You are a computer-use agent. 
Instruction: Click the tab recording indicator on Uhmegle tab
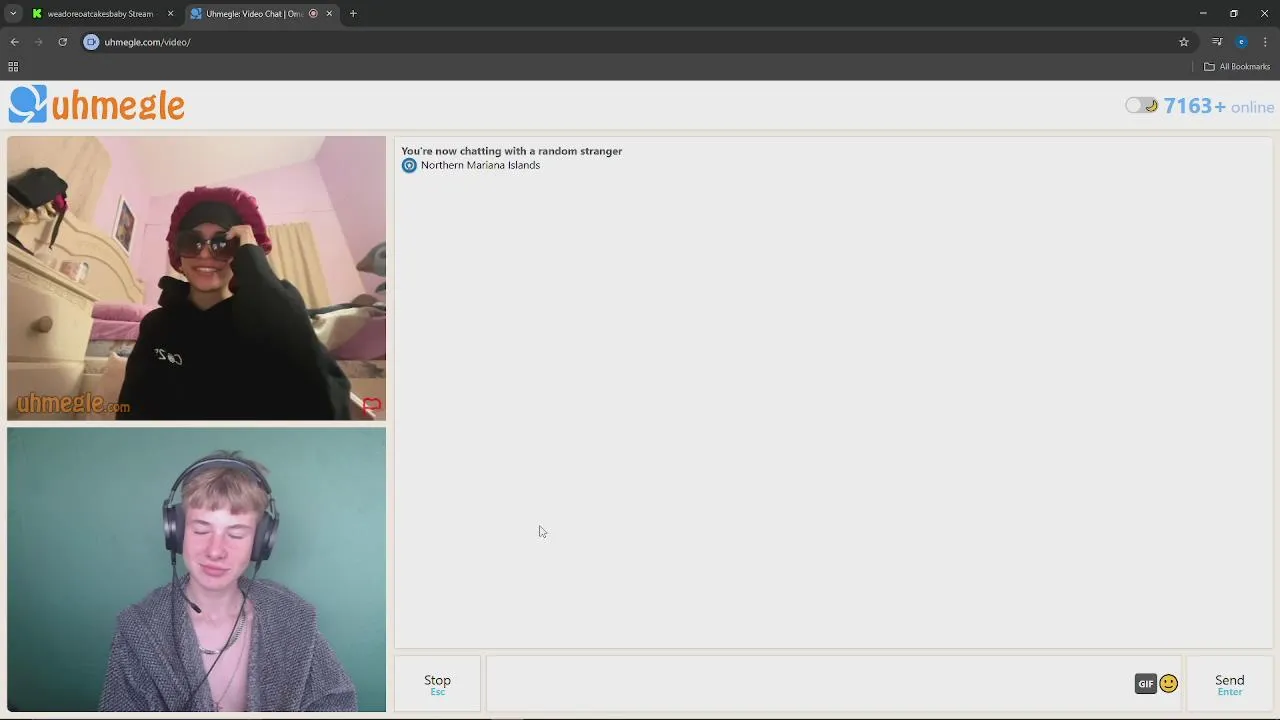pos(313,14)
